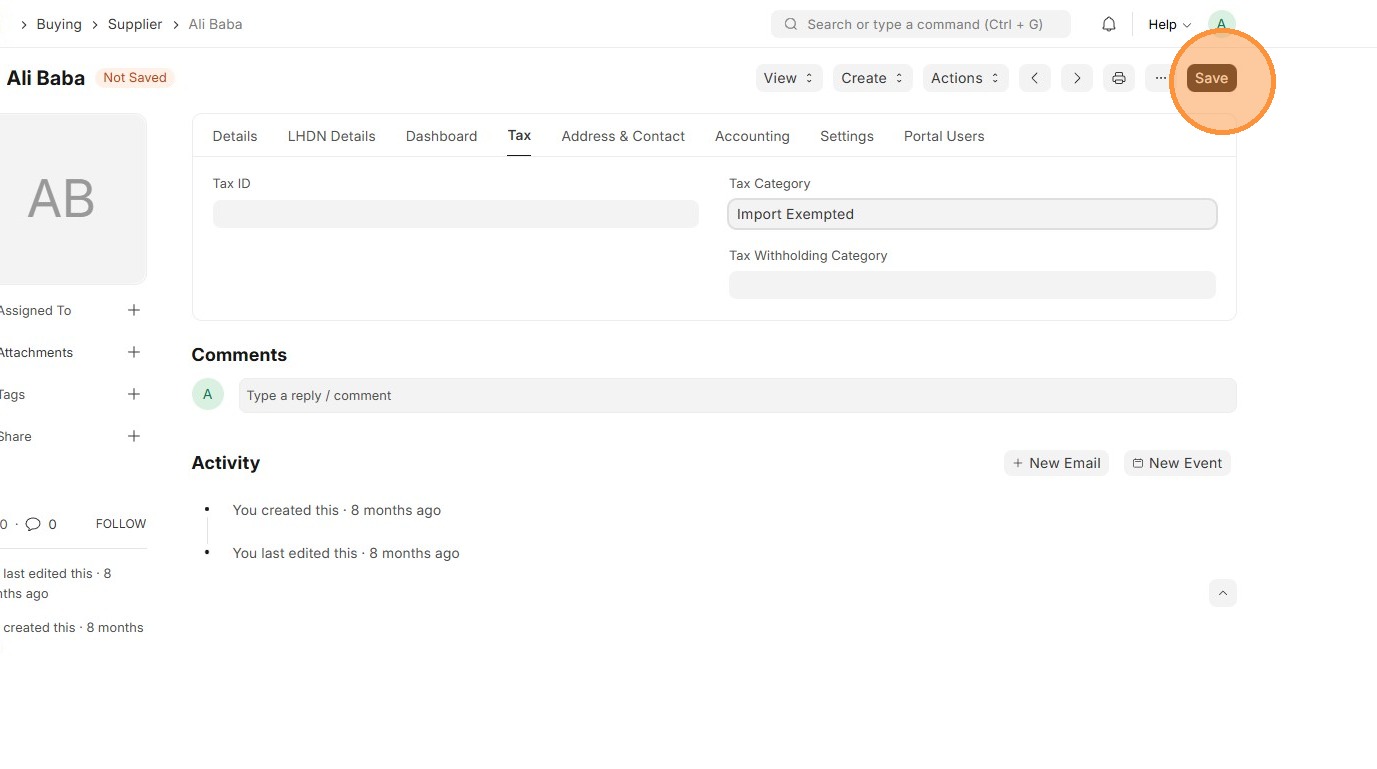Viewport: 1377px width, 769px height.
Task: Share the document with the plus icon
Action: pyautogui.click(x=134, y=436)
